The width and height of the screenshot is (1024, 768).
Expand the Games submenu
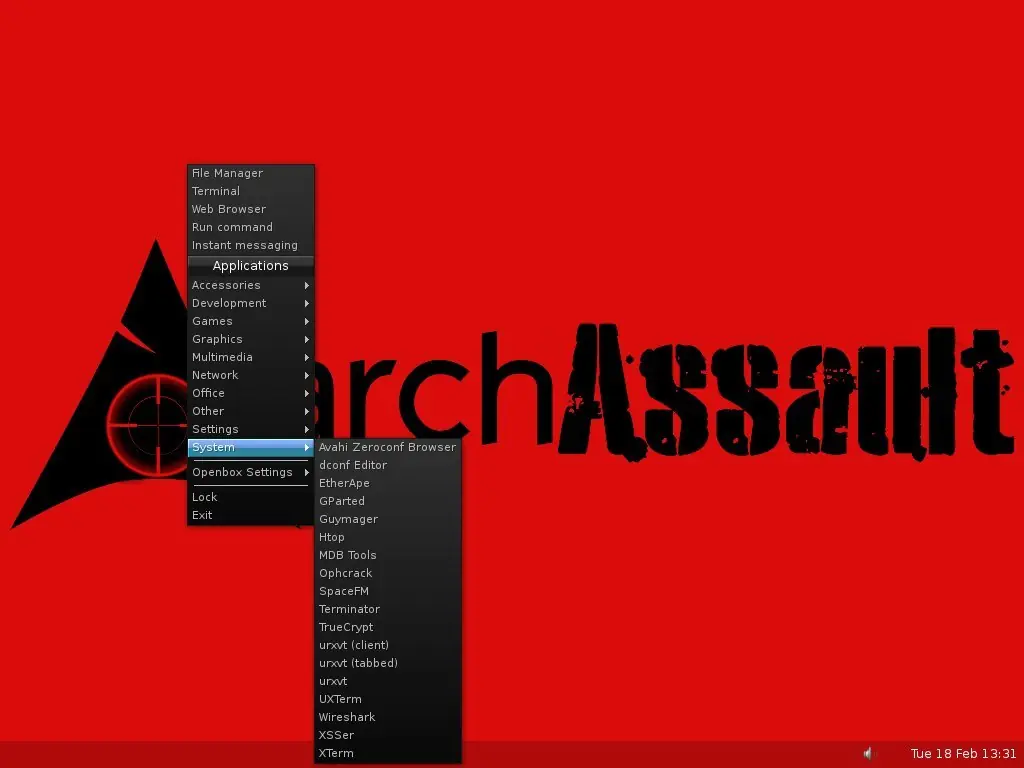251,321
